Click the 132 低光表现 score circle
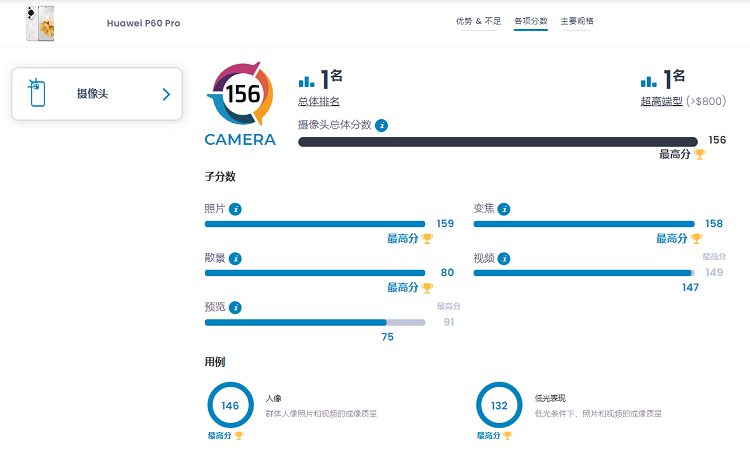The width and height of the screenshot is (750, 468). (x=499, y=405)
